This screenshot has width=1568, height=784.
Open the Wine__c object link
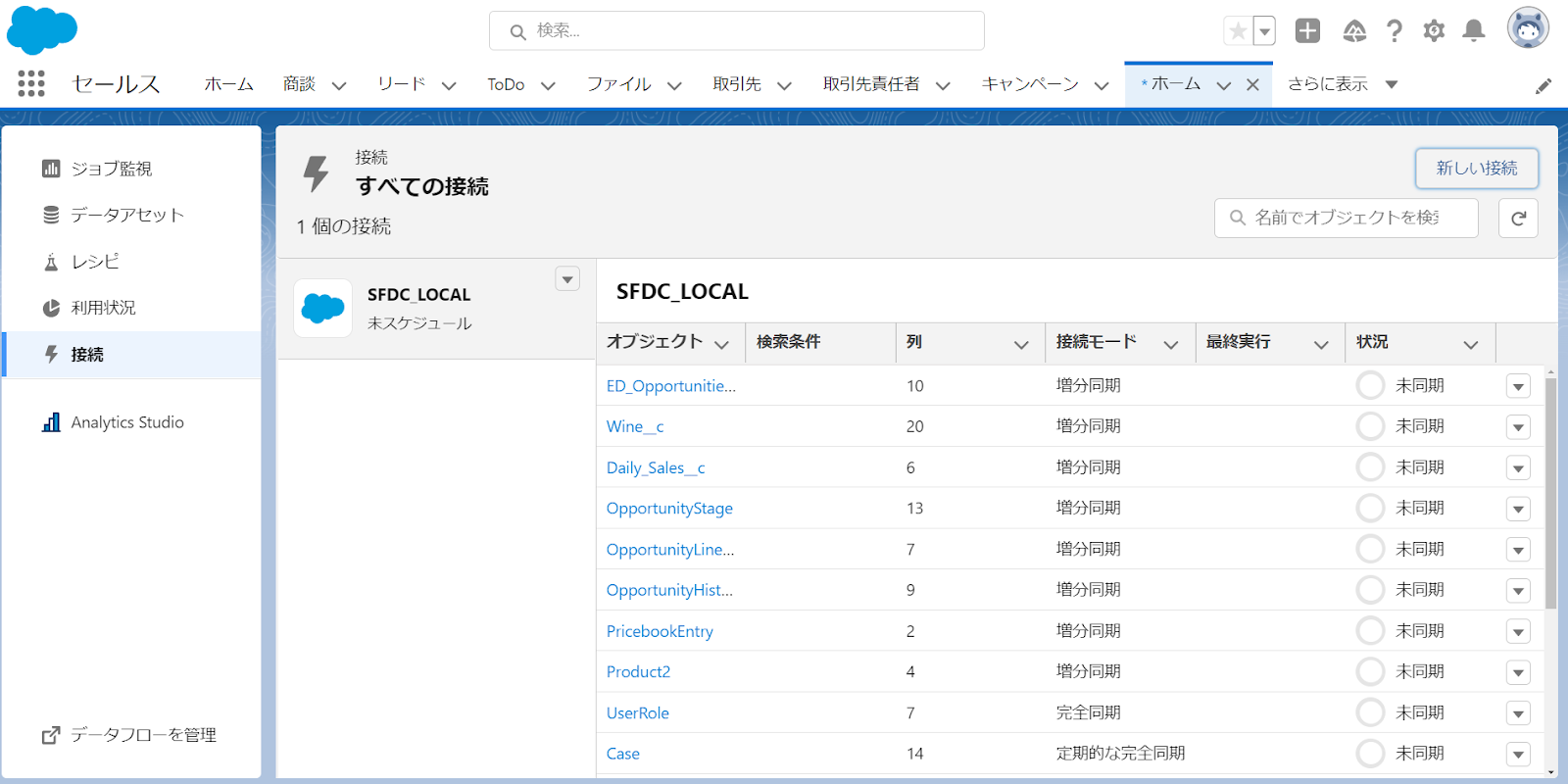[x=635, y=426]
